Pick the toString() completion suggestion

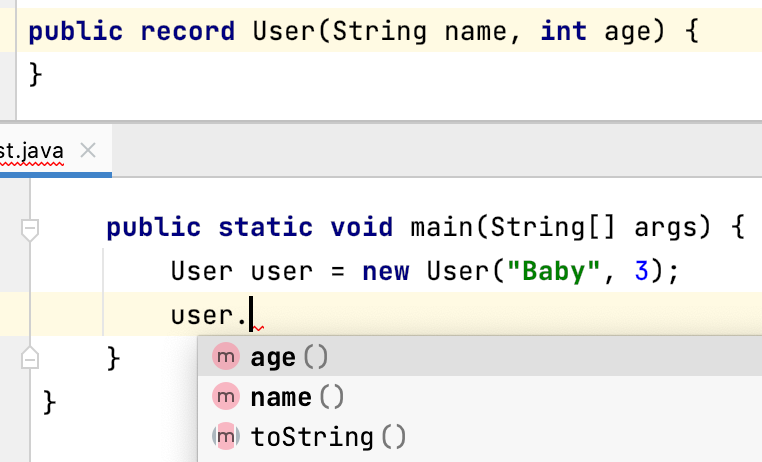pos(328,437)
